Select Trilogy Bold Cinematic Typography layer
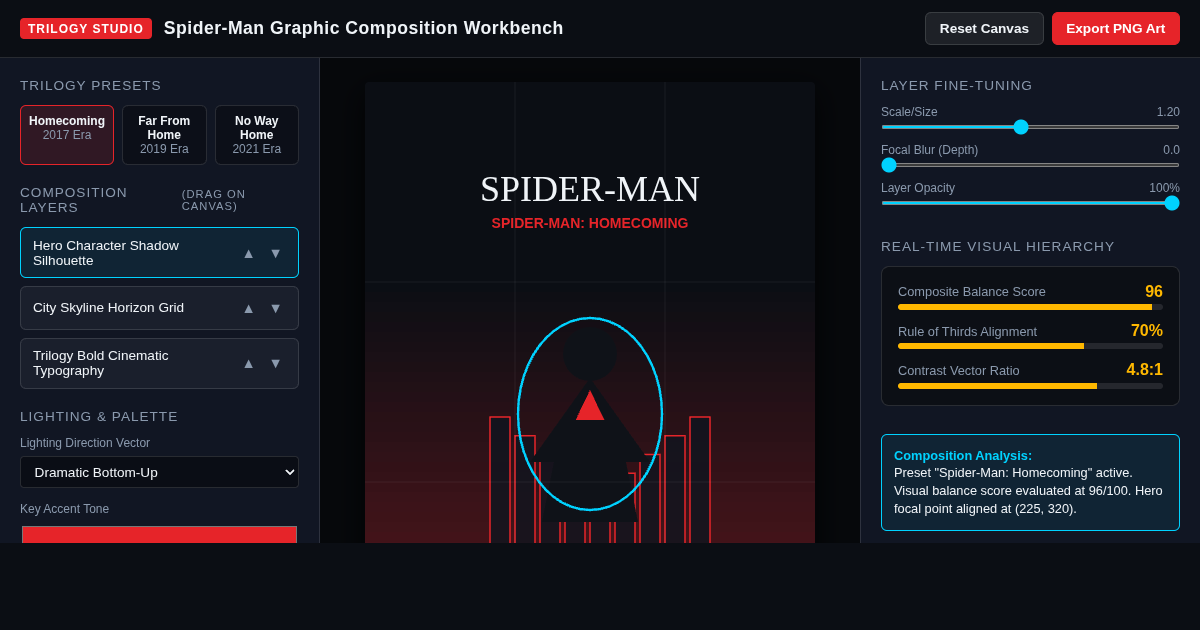The width and height of the screenshot is (1200, 630). point(159,363)
